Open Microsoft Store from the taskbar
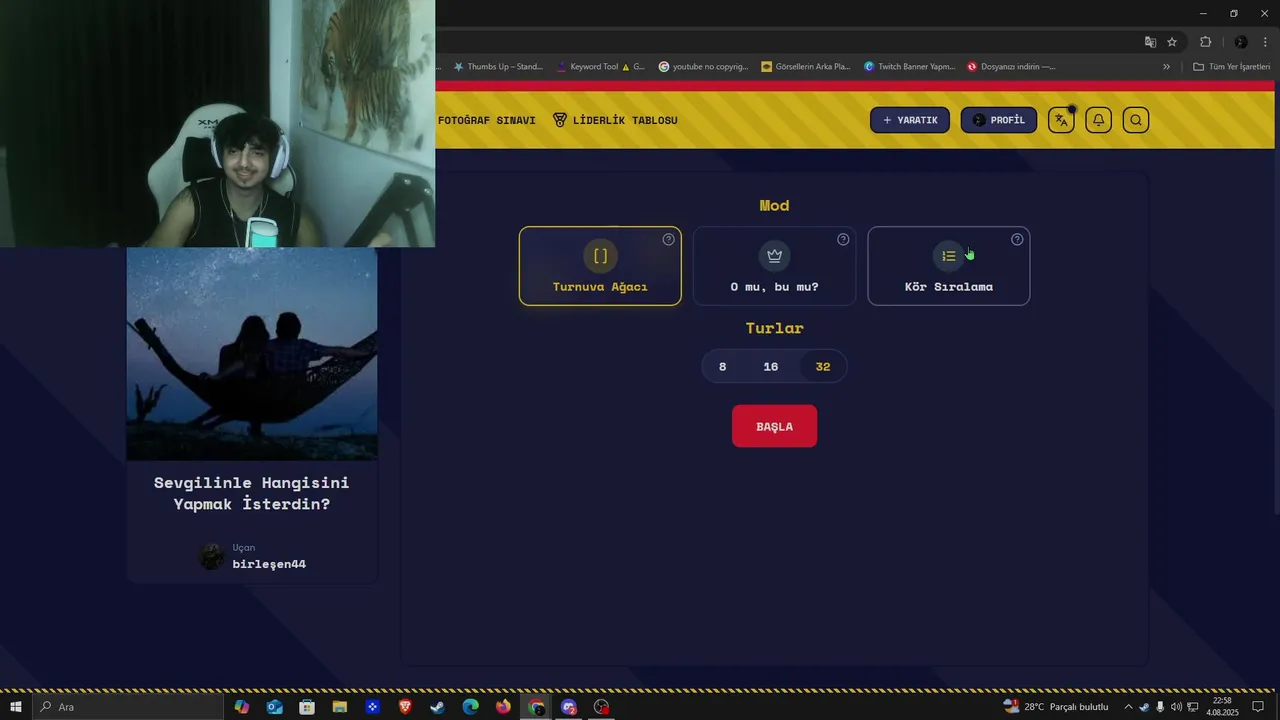Viewport: 1280px width, 720px height. (307, 707)
